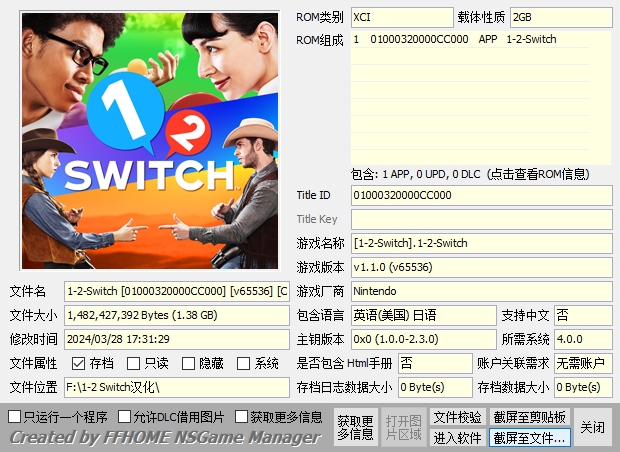Click the 游戏名称 text field
Viewport: 620px width, 452px height.
coord(480,243)
